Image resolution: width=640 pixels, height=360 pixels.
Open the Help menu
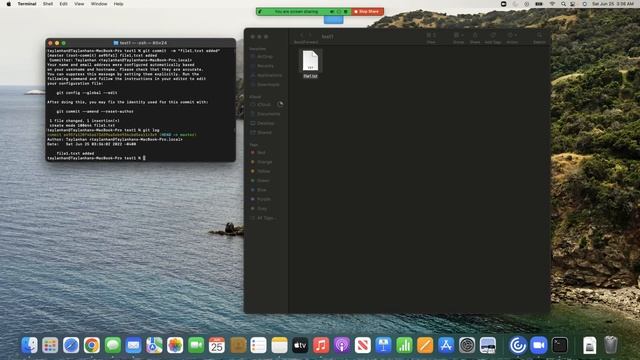tap(118, 4)
